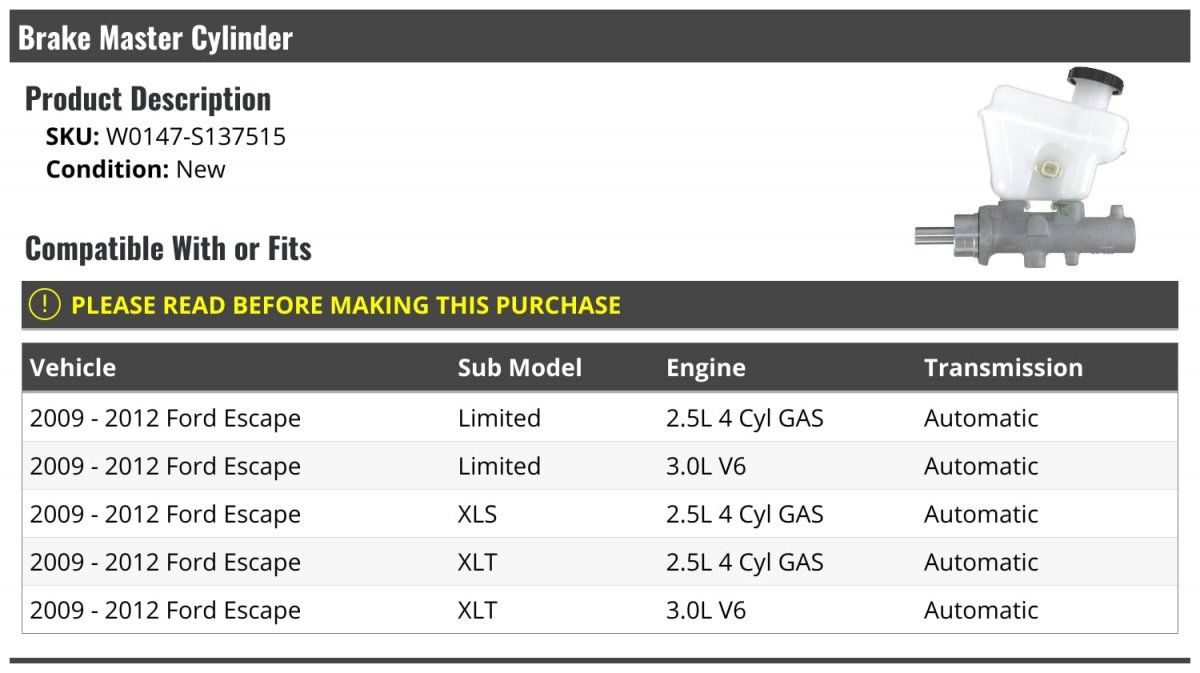1200x673 pixels.
Task: Click the Product Description heading
Action: pyautogui.click(x=148, y=98)
